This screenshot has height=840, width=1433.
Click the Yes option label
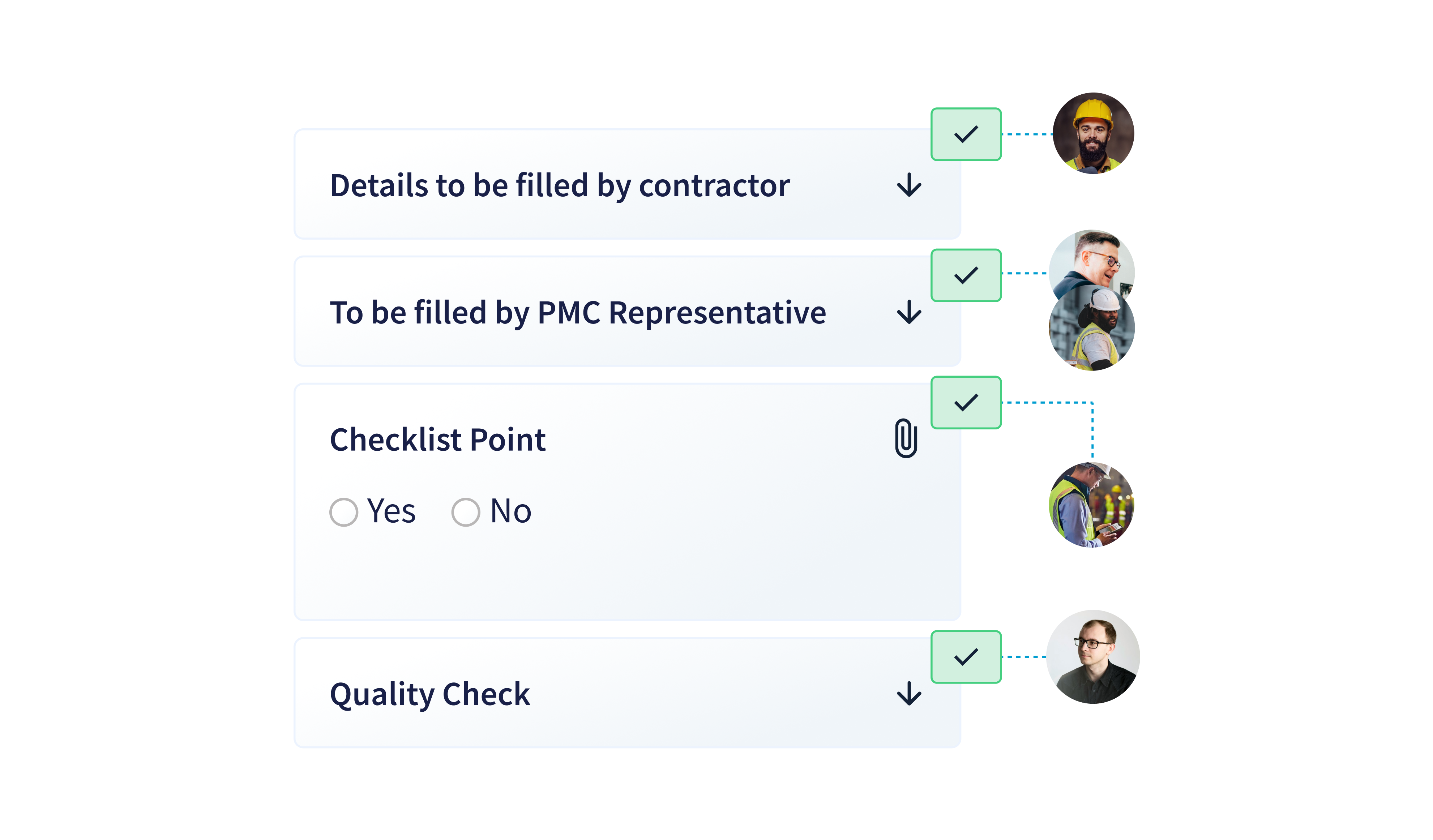point(391,511)
